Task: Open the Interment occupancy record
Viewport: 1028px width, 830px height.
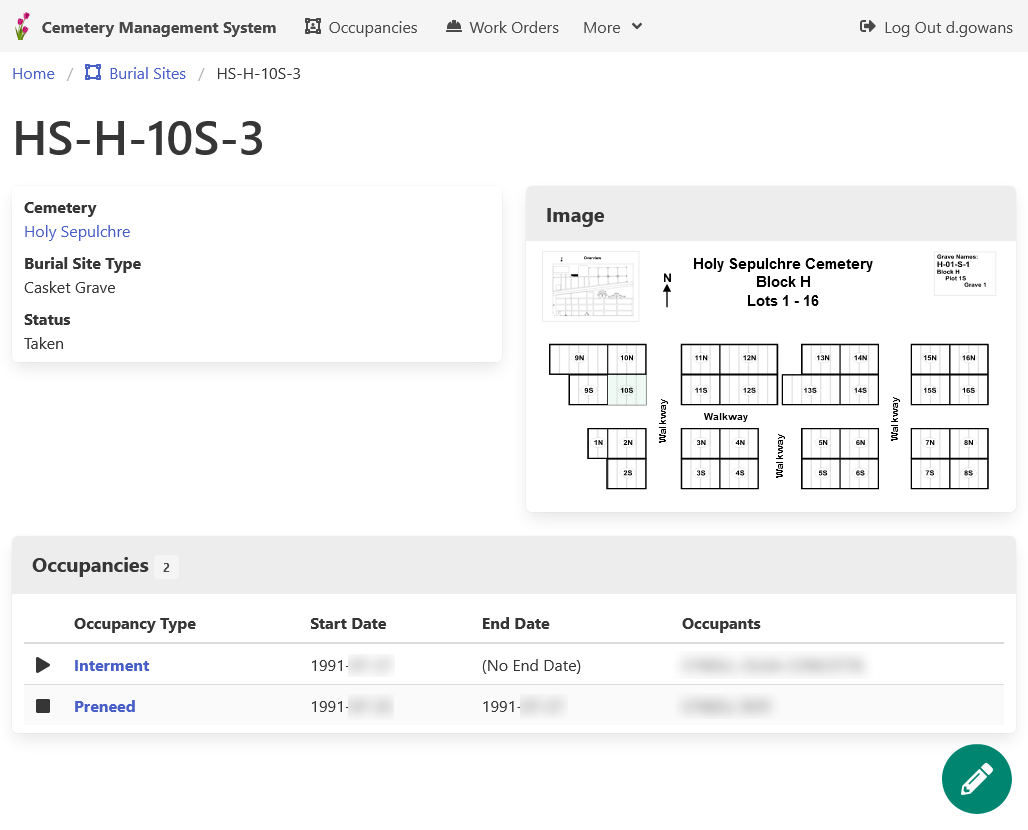Action: click(111, 665)
